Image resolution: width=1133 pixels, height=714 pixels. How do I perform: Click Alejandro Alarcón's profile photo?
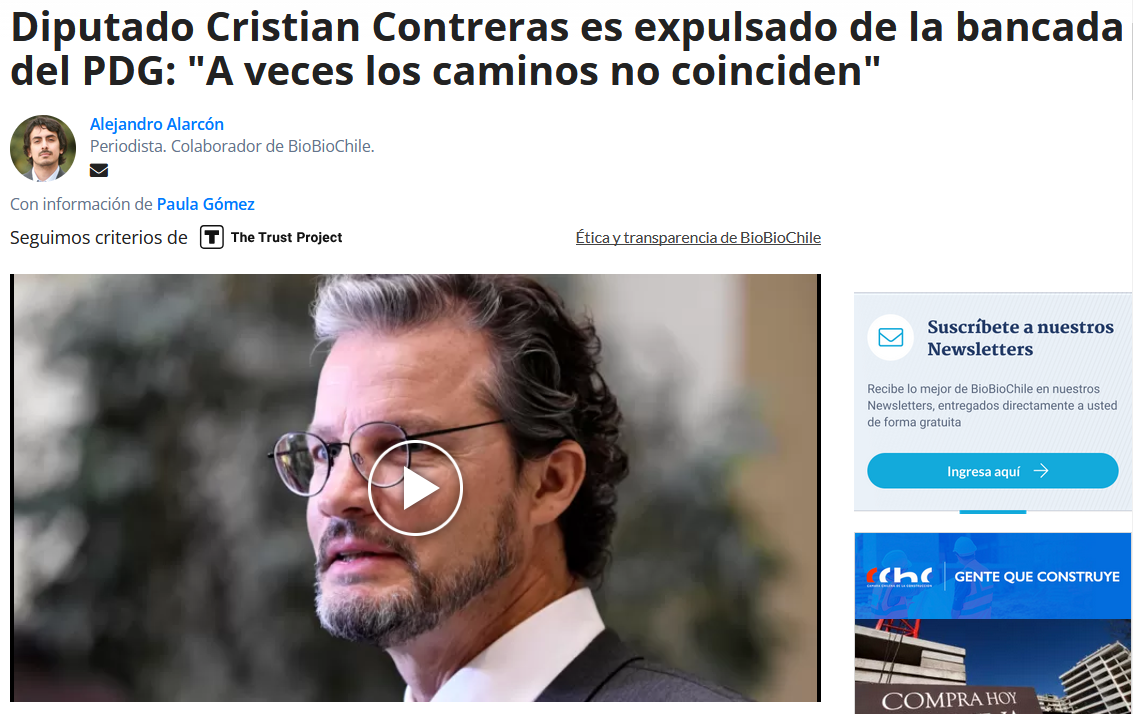[43, 147]
